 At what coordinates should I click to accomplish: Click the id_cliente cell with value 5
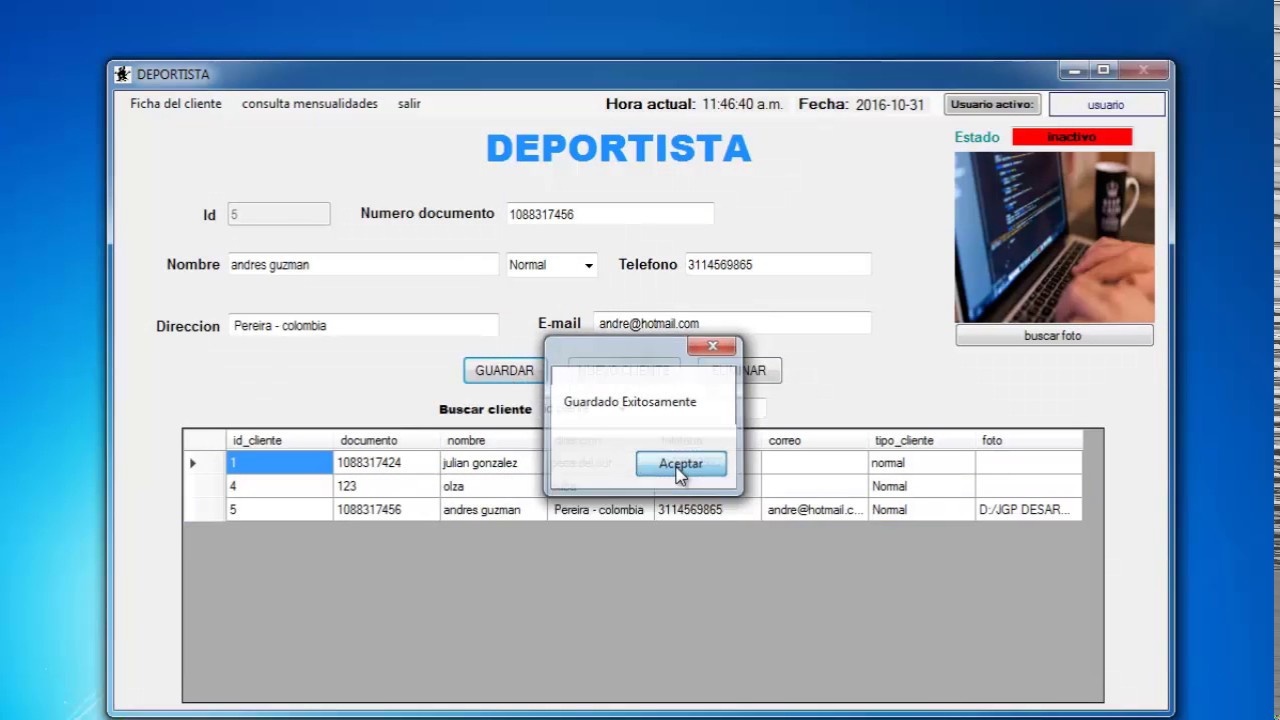click(x=279, y=510)
